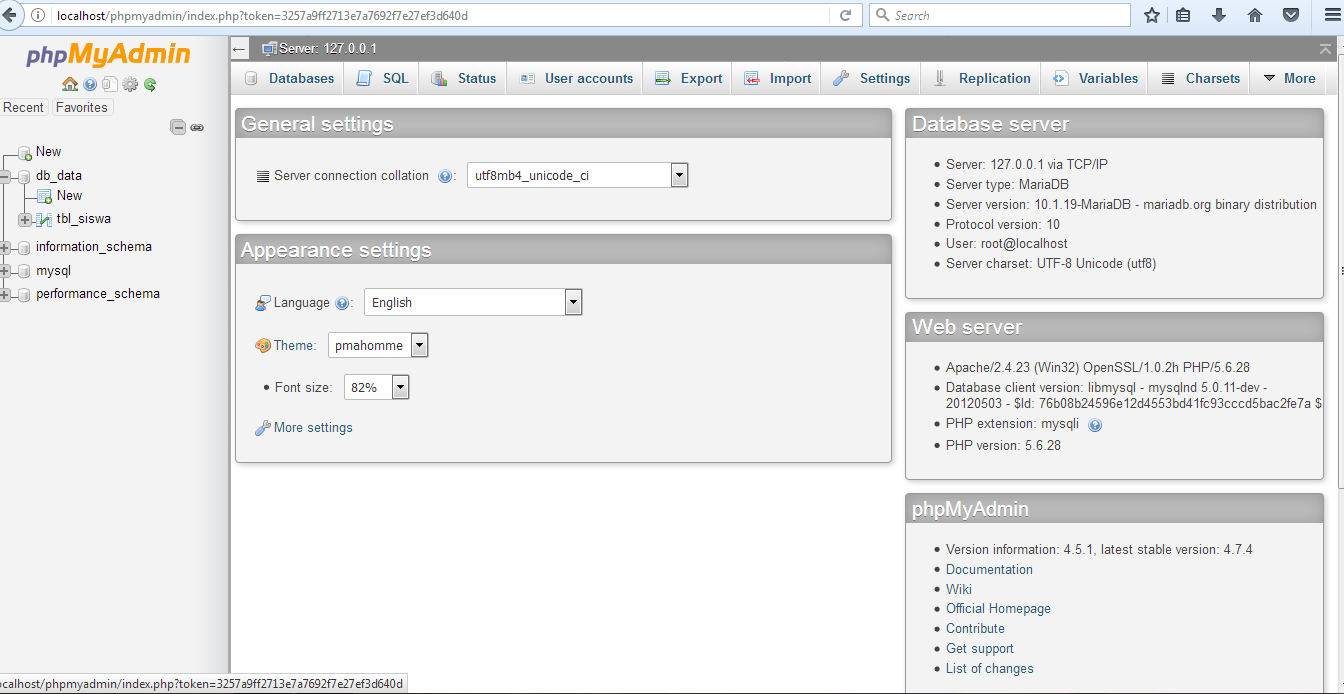Open Theme dropdown showing pmahomme
The image size is (1344, 694).
point(378,345)
